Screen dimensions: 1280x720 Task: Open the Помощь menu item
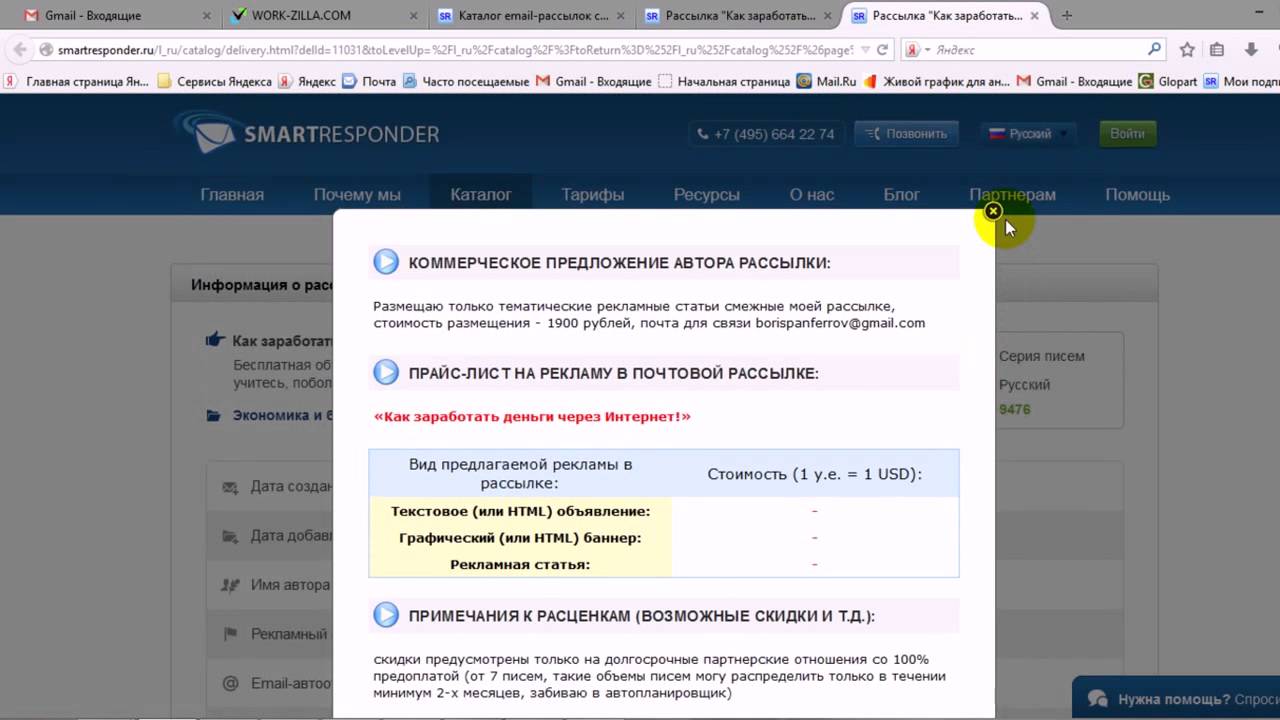[x=1138, y=195]
